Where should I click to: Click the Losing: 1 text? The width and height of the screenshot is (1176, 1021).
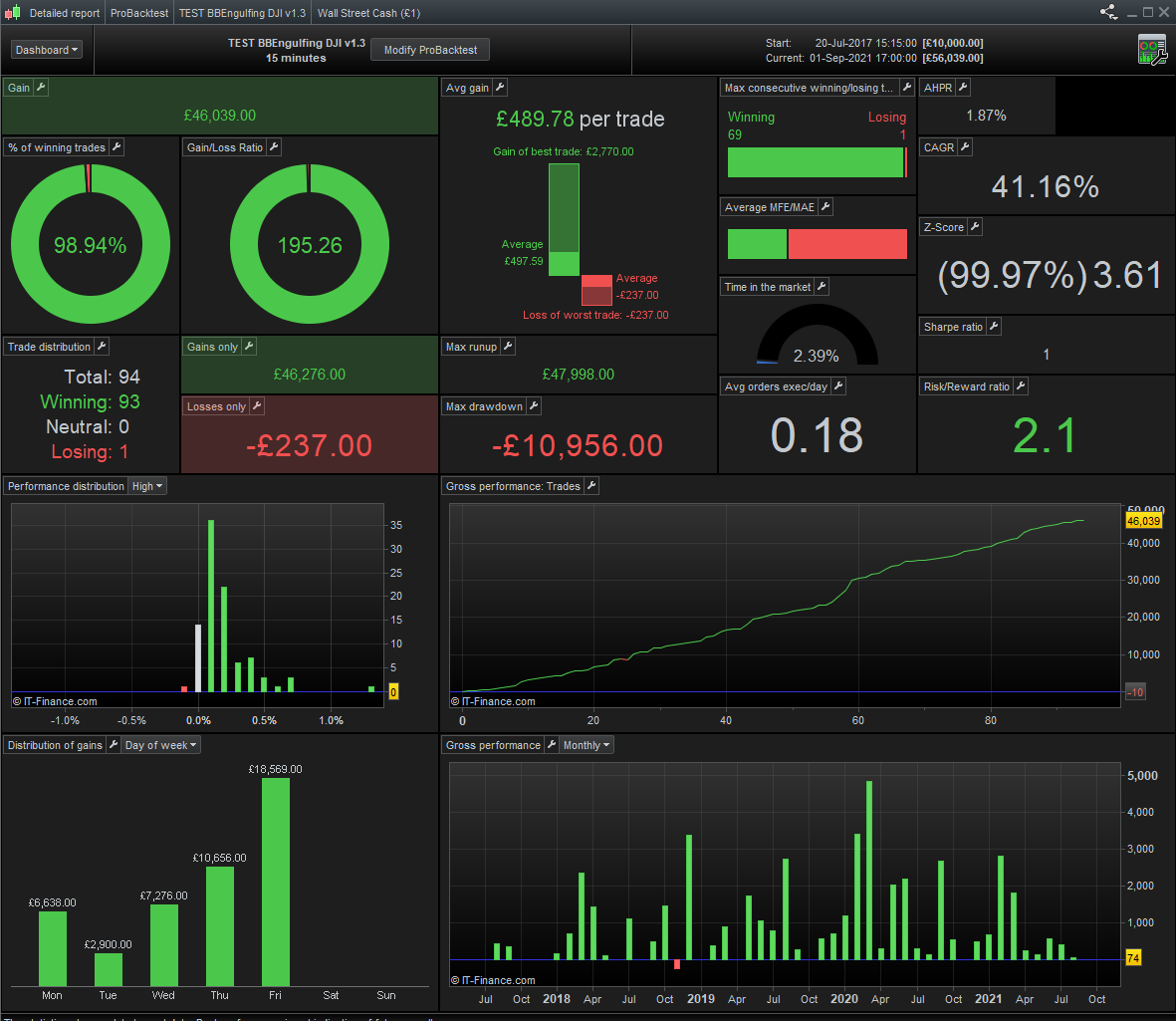click(x=90, y=451)
